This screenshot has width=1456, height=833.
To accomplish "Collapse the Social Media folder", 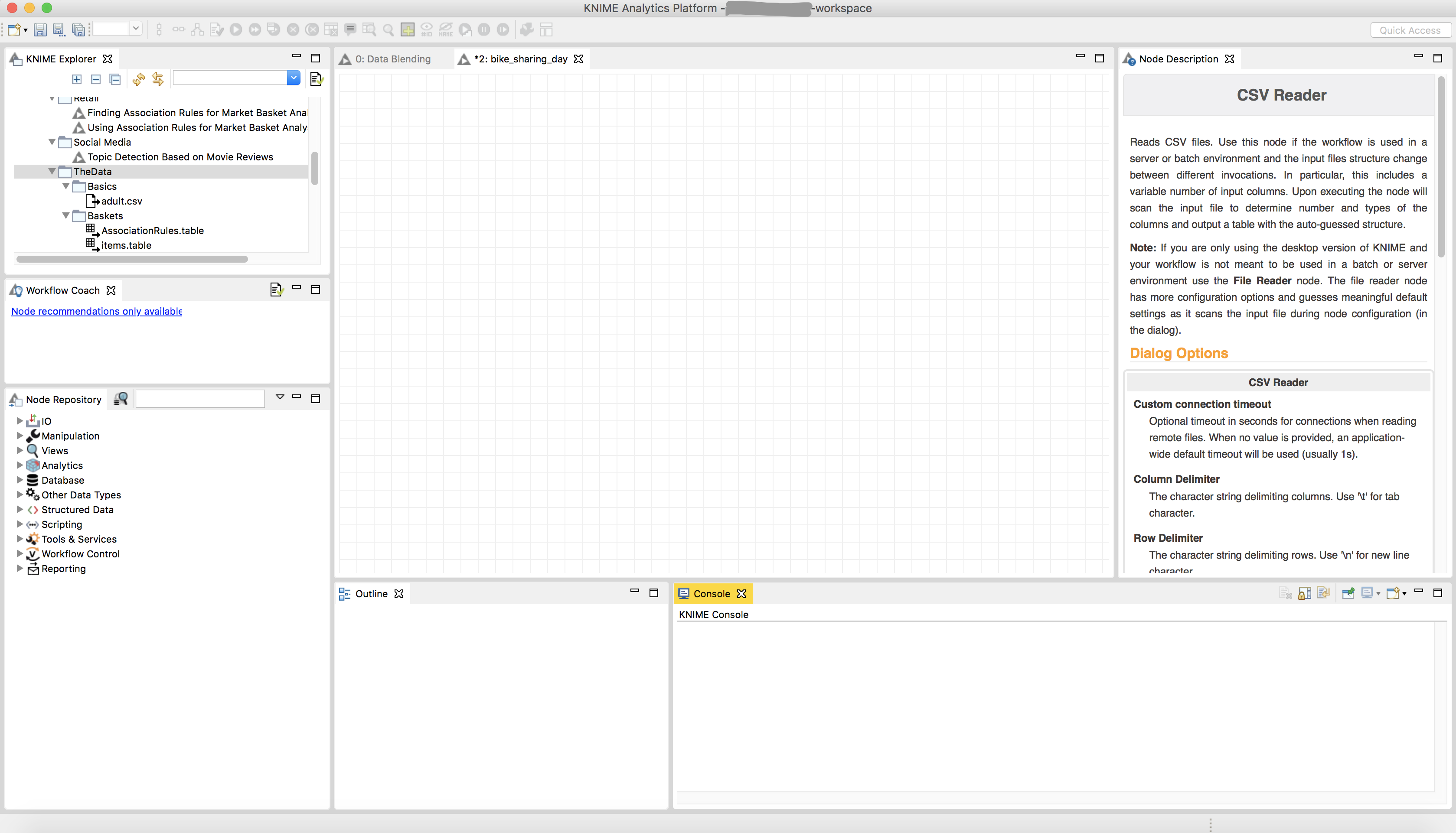I will click(52, 141).
